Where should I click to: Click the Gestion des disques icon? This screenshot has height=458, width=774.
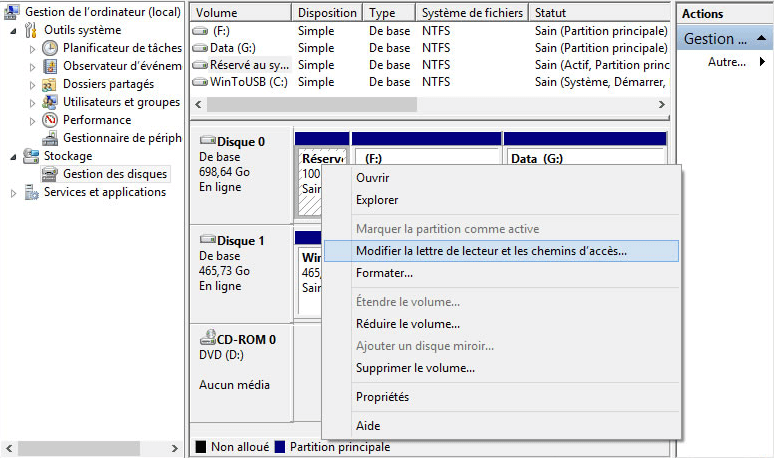pos(50,174)
